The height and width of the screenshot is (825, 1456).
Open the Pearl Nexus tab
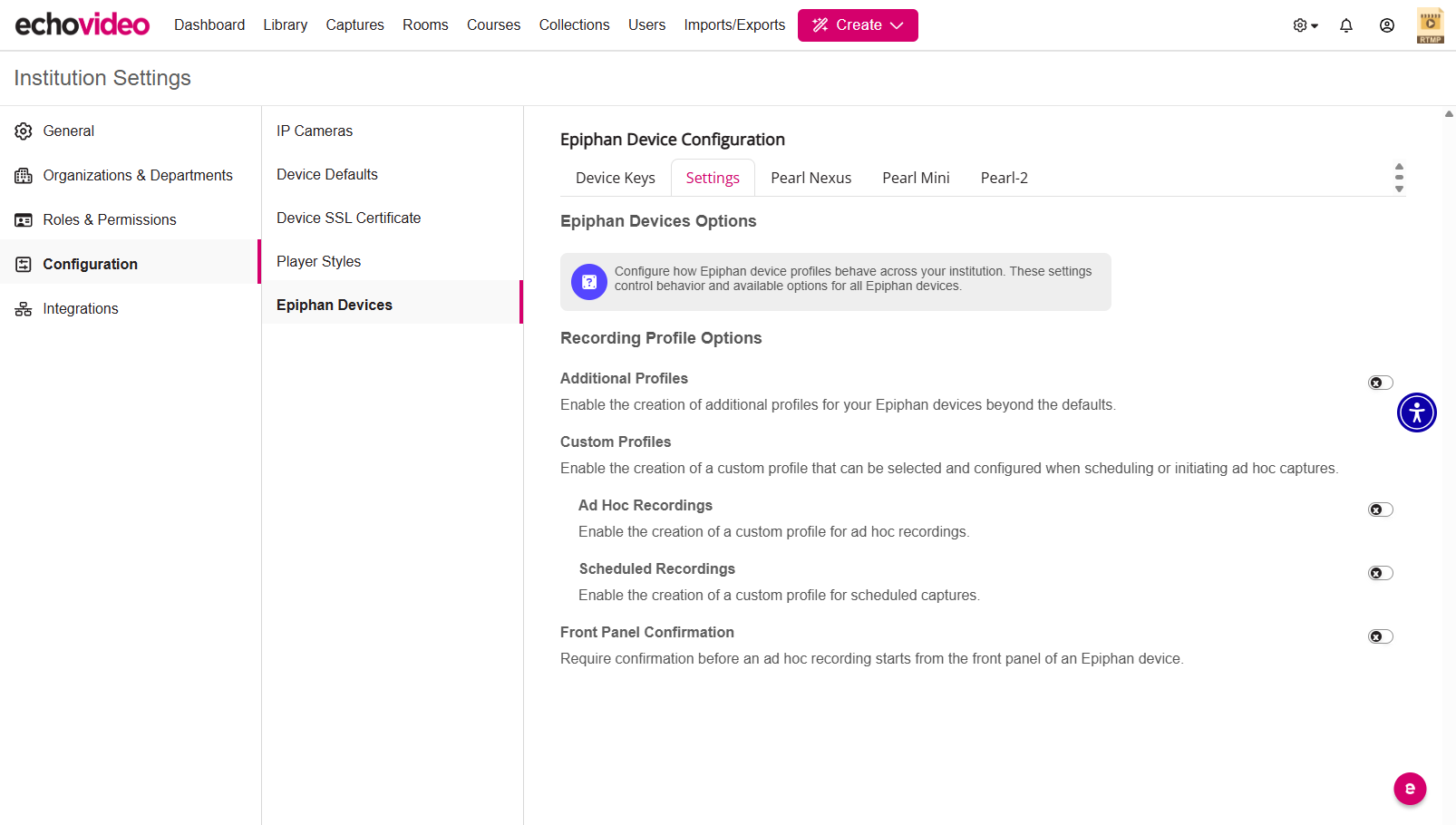[x=811, y=178]
